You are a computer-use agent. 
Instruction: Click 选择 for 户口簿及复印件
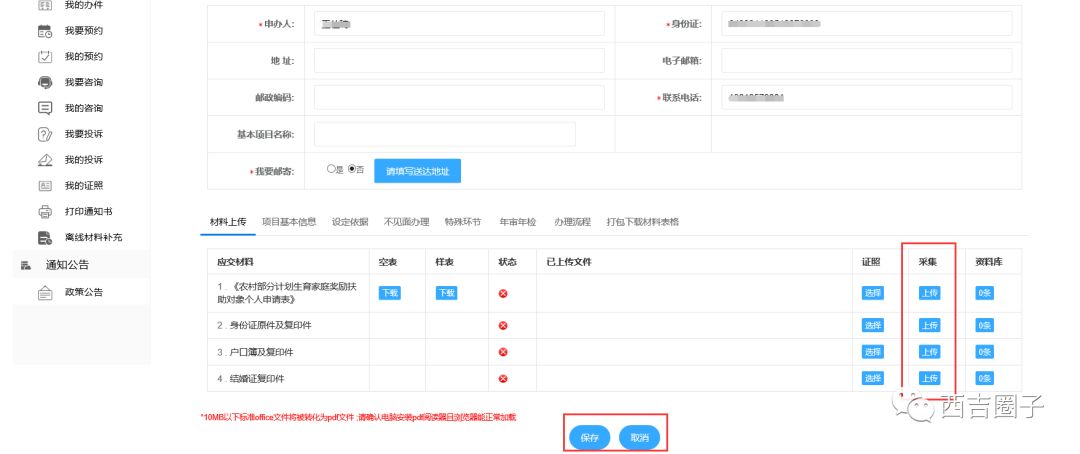click(872, 352)
